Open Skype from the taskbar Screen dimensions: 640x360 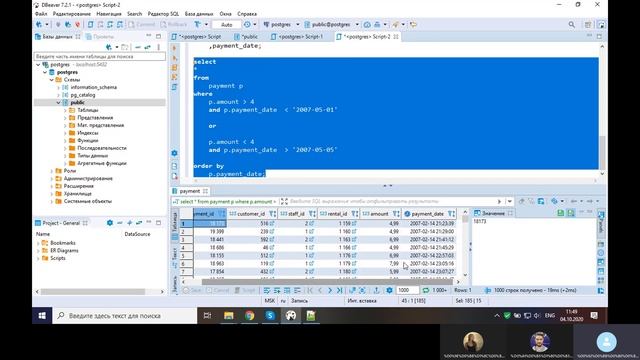tap(270, 316)
